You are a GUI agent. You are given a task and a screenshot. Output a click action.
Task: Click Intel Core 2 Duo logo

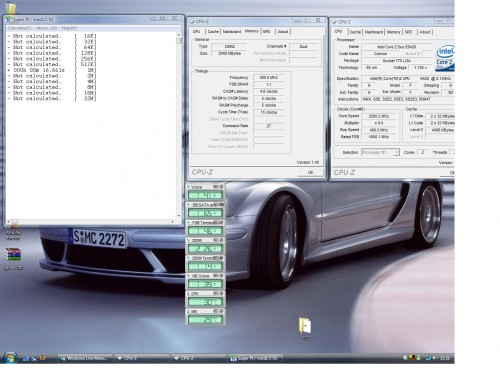click(x=445, y=58)
